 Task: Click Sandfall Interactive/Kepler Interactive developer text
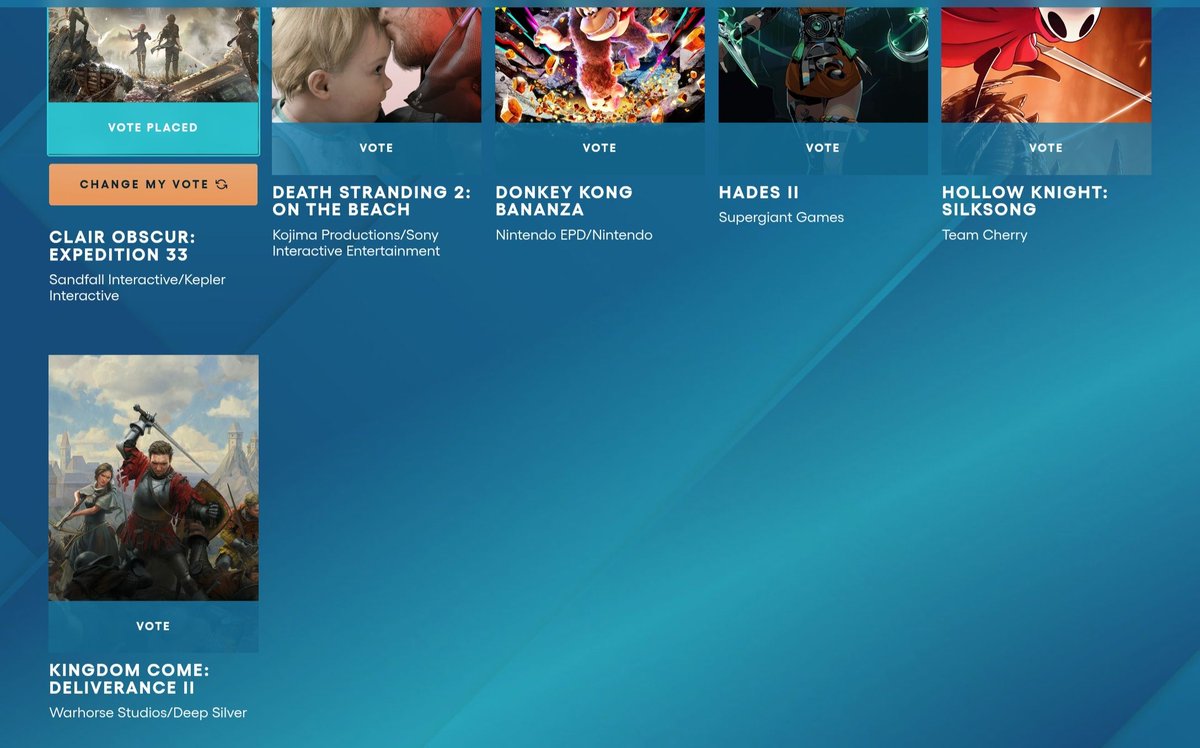coord(137,288)
